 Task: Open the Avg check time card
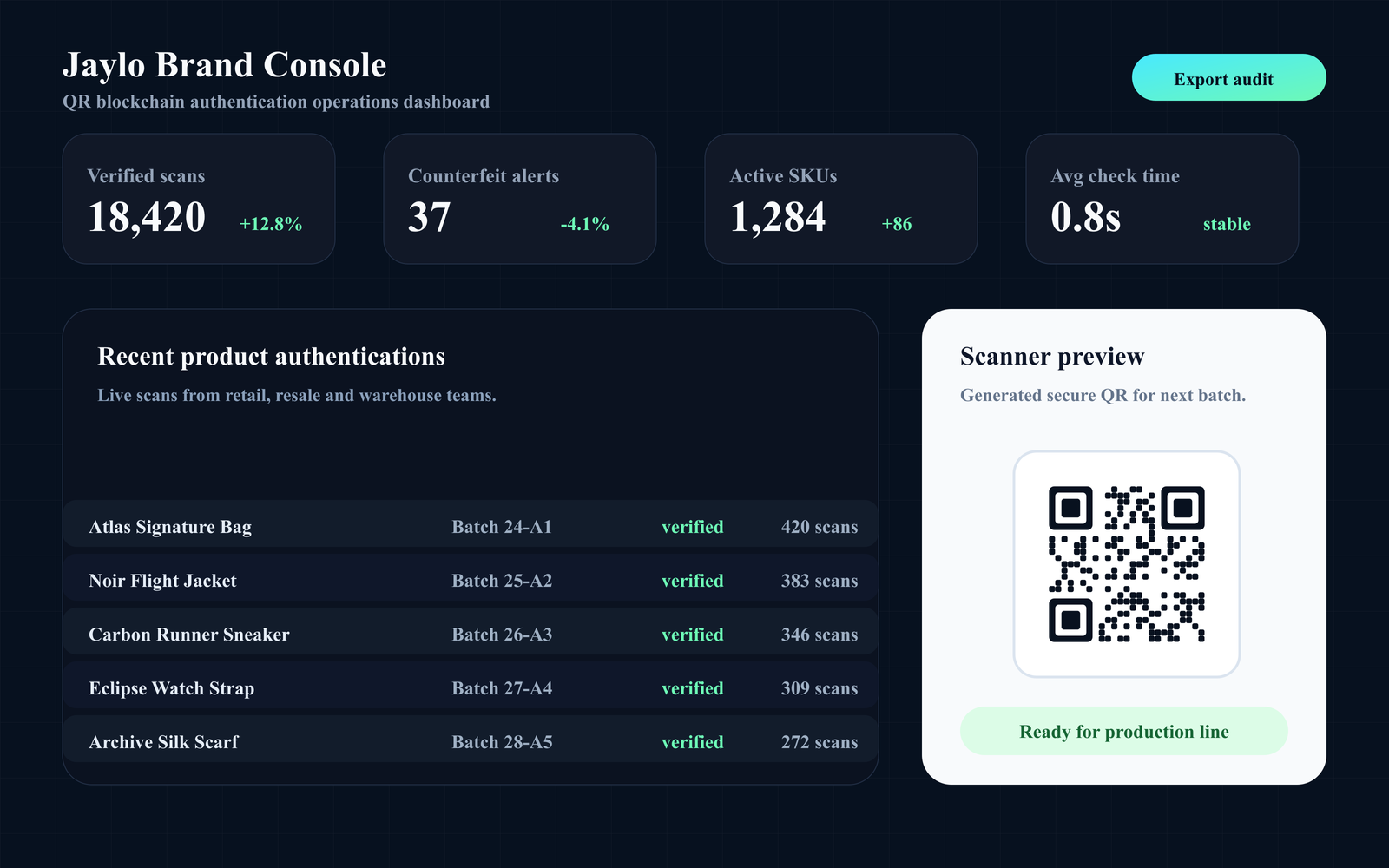[1162, 199]
